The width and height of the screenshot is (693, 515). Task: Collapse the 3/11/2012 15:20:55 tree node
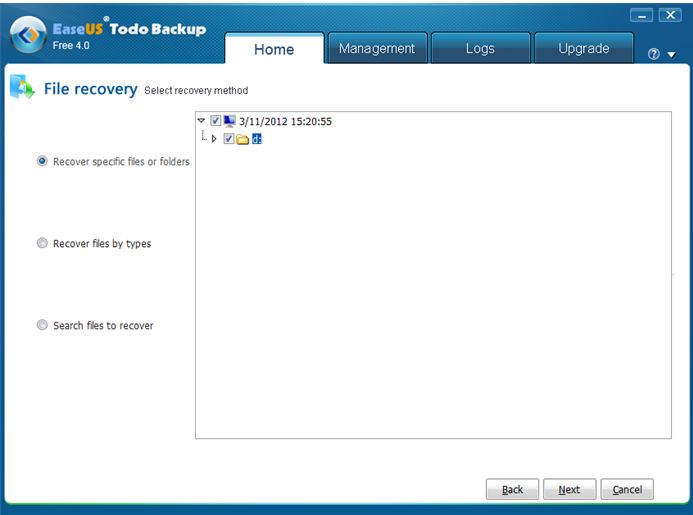pyautogui.click(x=202, y=120)
